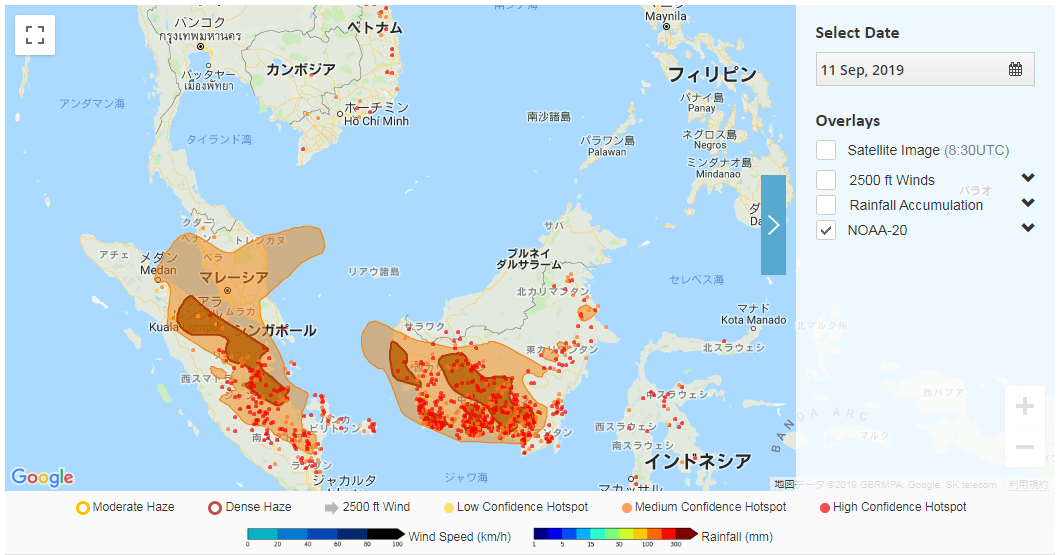Click the Select Date heading
Viewport: 1060px width, 555px height.
(x=857, y=32)
